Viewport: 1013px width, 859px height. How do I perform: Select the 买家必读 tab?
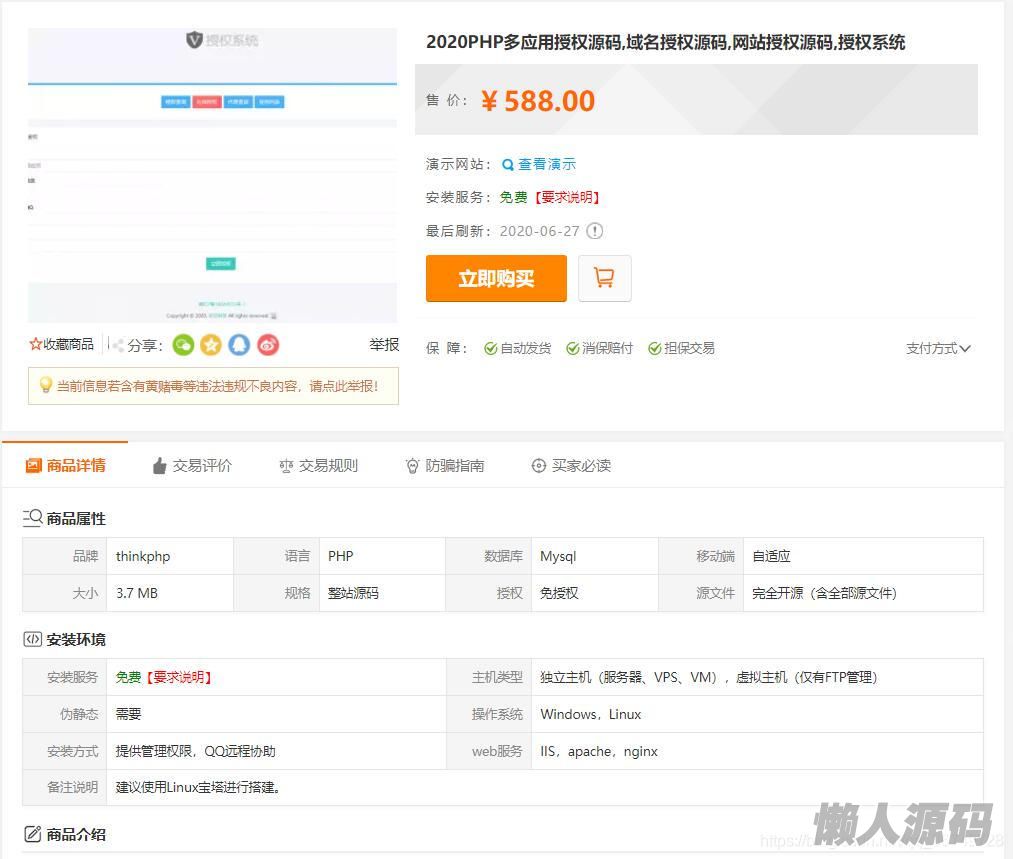[571, 465]
